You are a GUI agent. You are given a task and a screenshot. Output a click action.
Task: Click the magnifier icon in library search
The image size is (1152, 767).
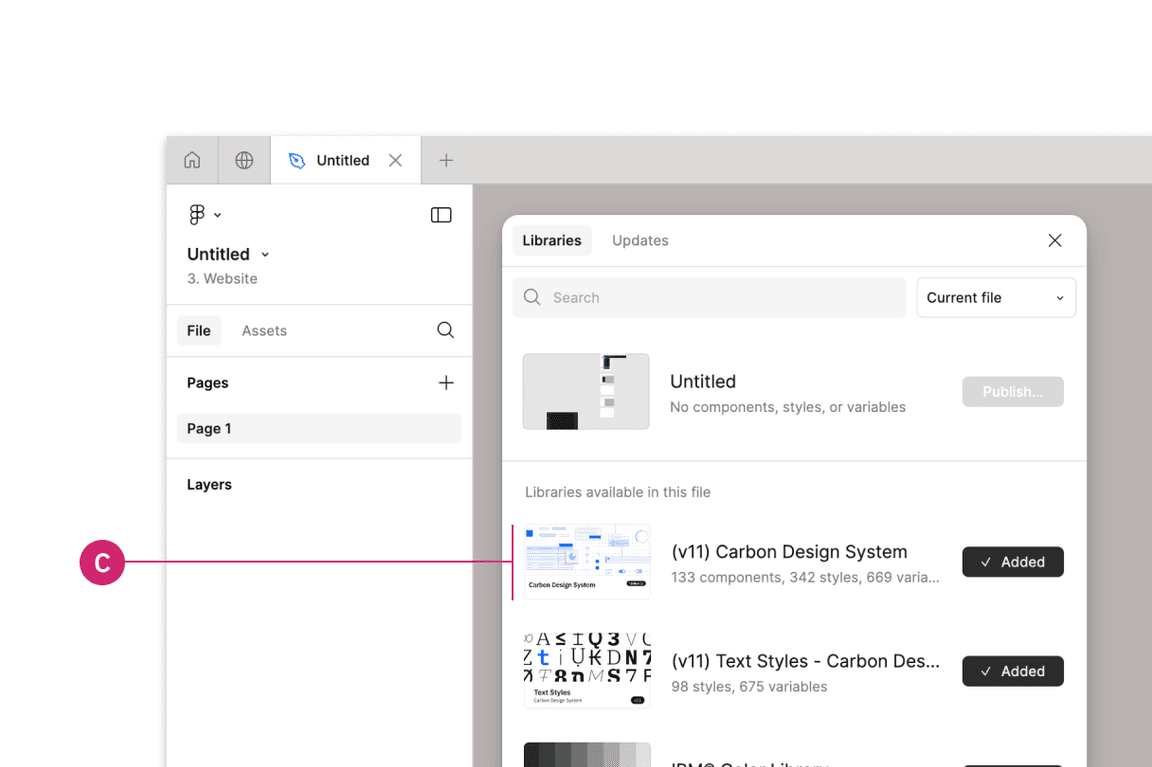pos(532,297)
